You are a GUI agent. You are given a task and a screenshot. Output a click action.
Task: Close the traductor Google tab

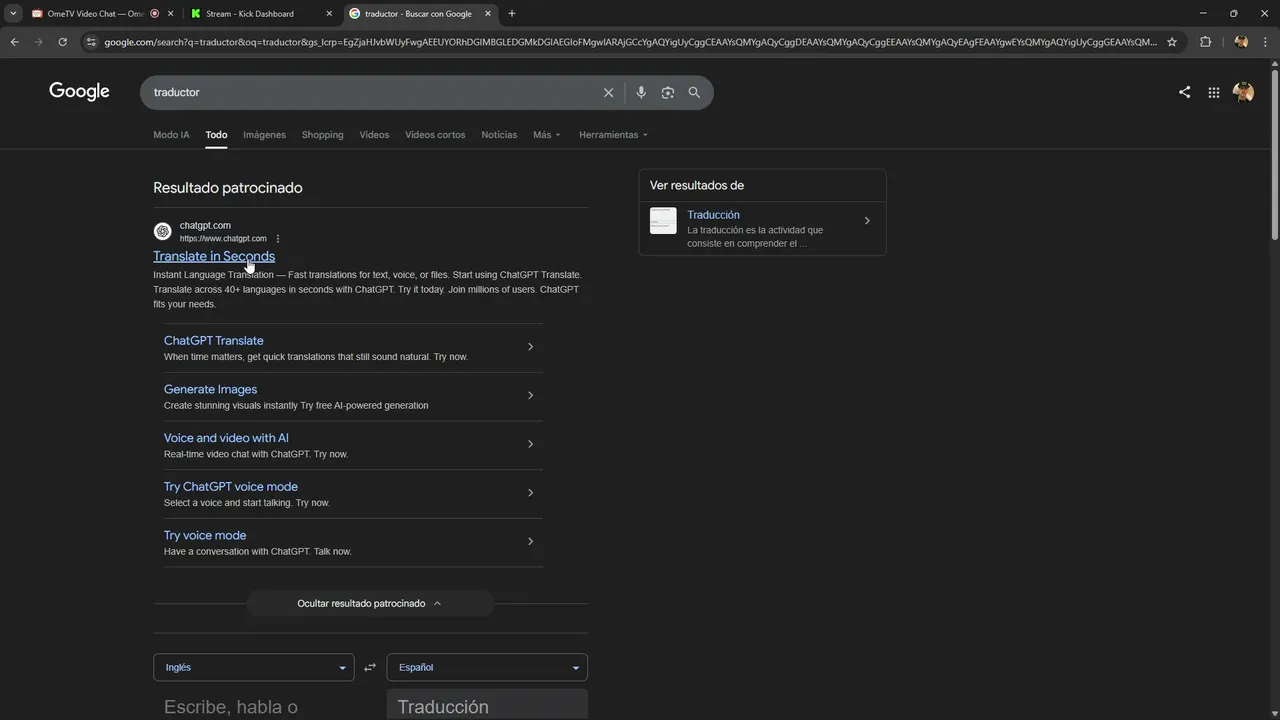pos(488,14)
